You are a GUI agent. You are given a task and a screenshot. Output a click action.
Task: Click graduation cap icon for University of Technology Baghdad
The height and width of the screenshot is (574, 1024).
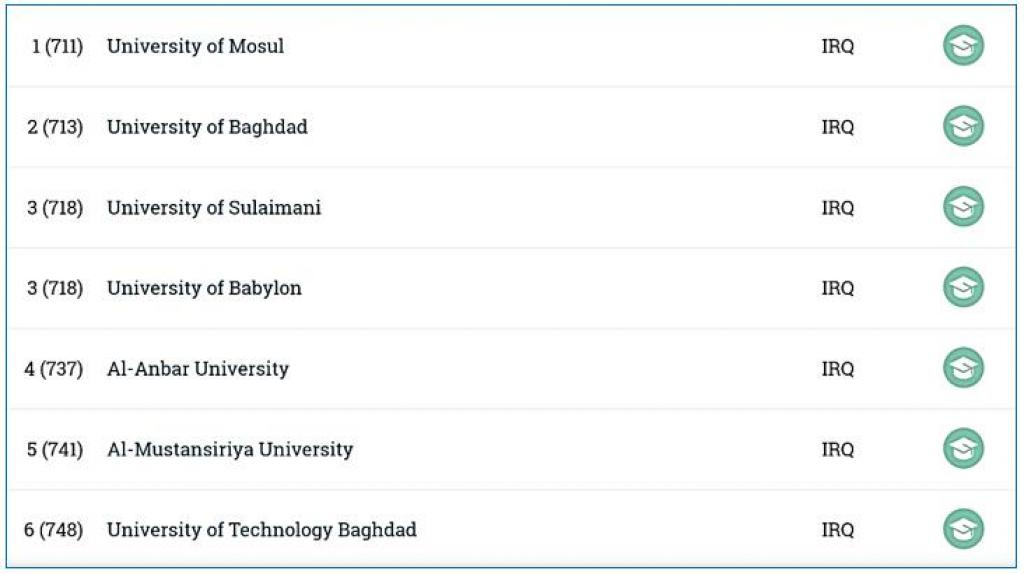[x=963, y=529]
